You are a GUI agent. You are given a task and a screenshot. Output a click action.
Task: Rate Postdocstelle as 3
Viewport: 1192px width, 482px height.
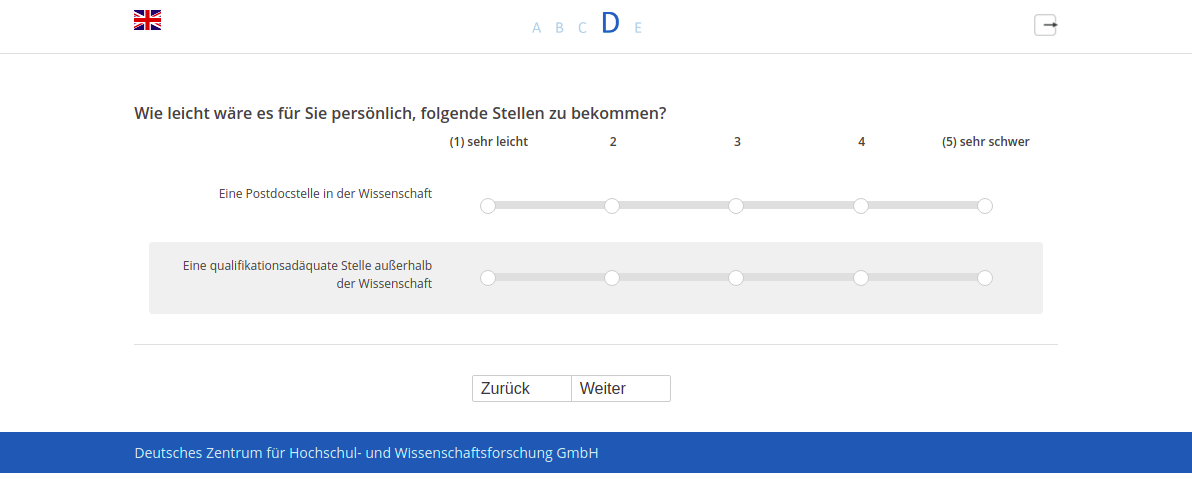(x=736, y=205)
